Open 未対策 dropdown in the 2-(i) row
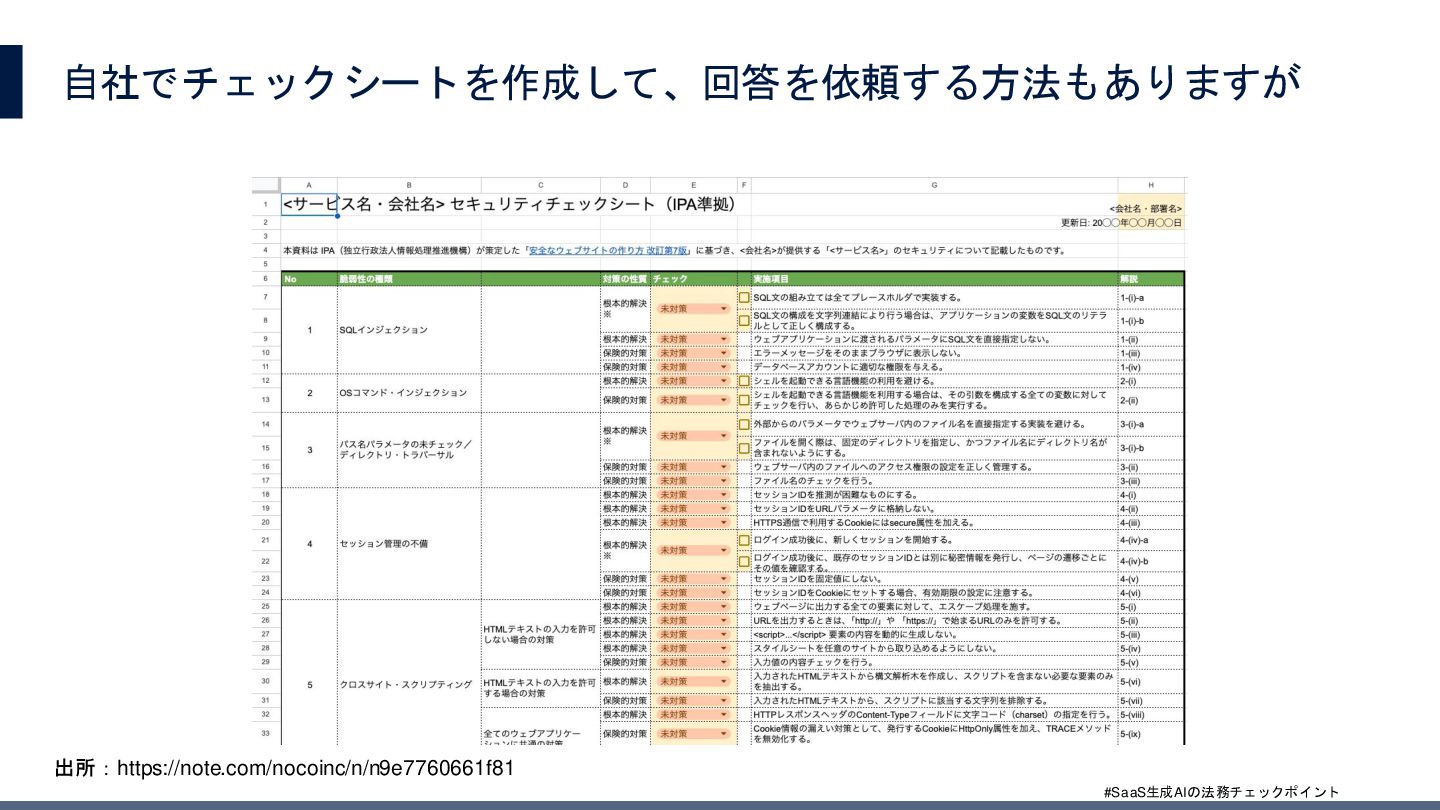Screen dimensions: 1440x810 [693, 381]
